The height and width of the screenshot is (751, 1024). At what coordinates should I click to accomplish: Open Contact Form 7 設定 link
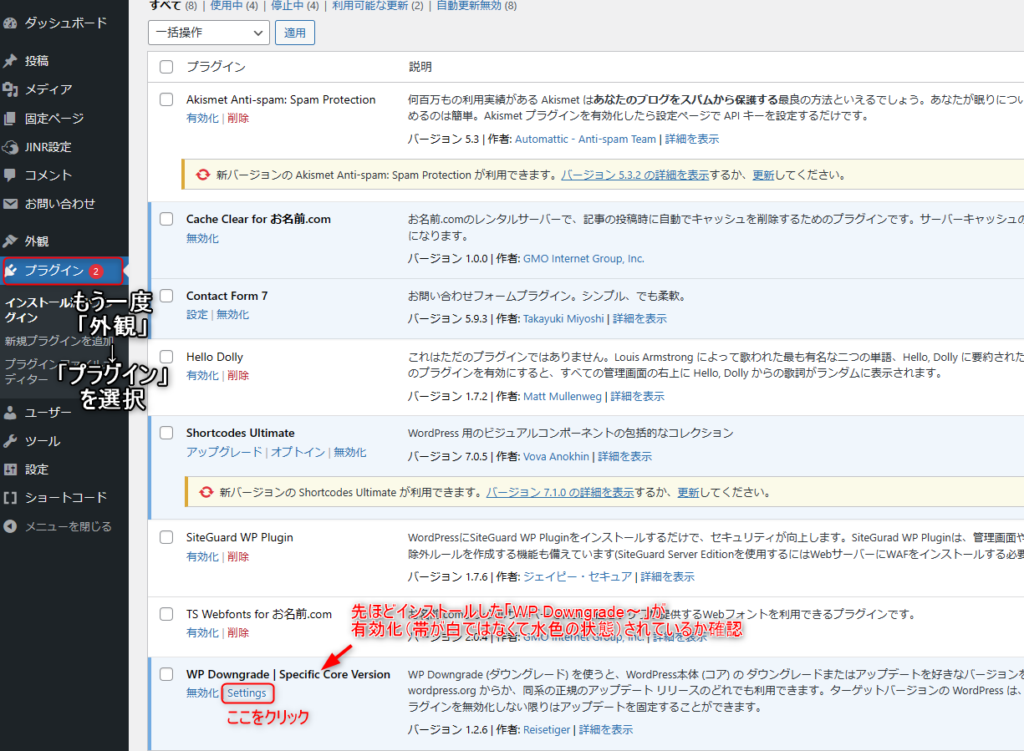197,315
